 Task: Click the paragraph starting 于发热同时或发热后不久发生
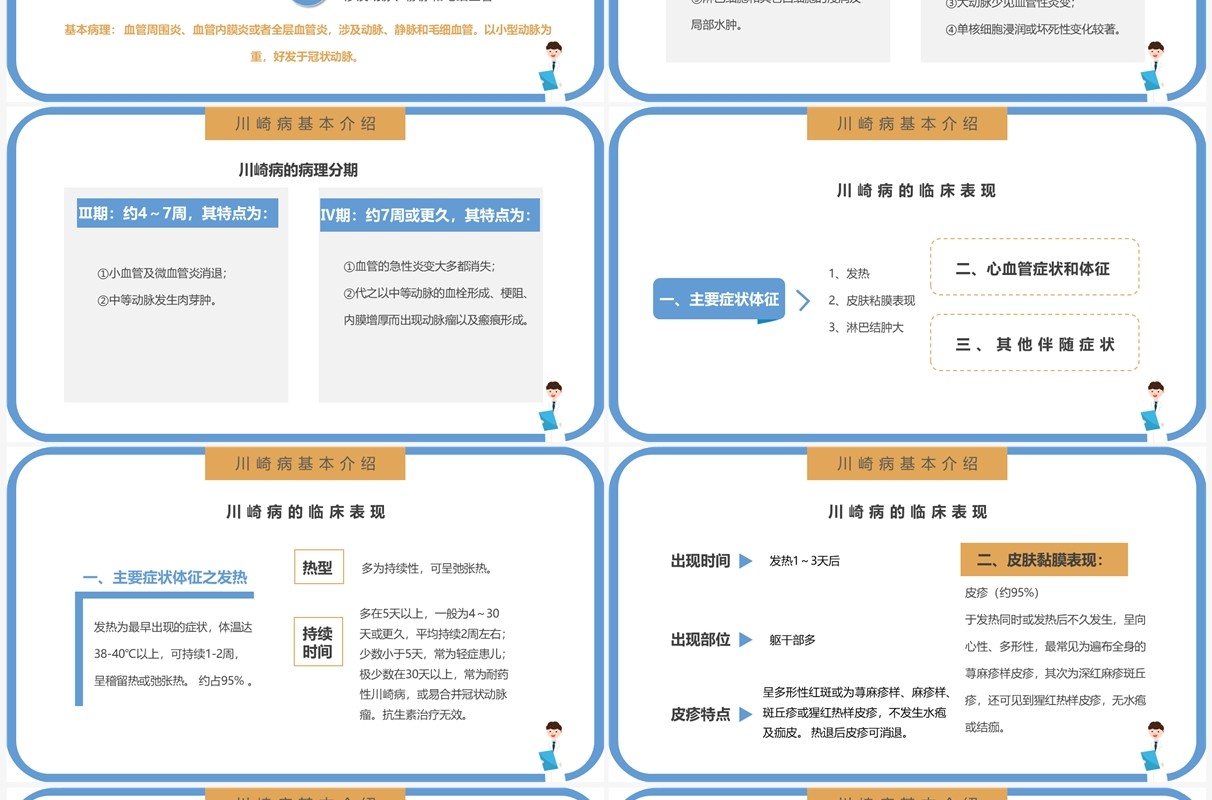pos(1055,673)
